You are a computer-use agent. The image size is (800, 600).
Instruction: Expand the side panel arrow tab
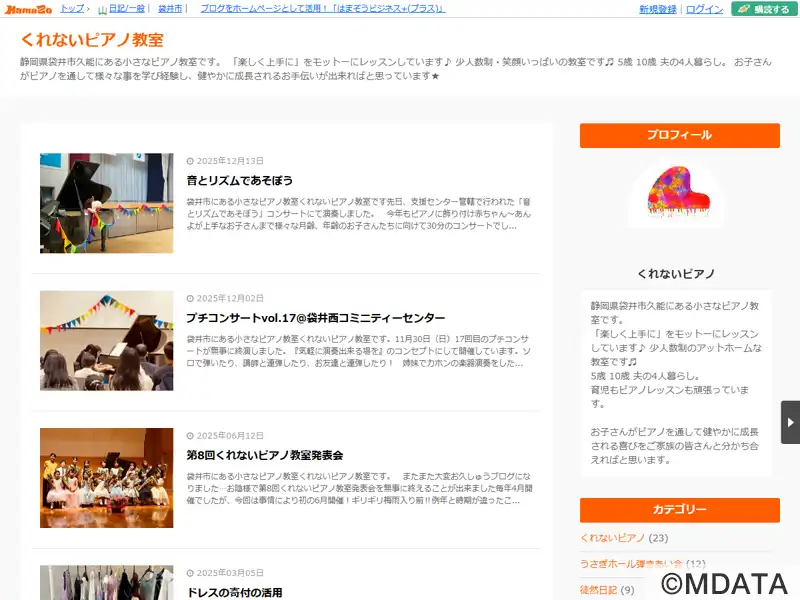pyautogui.click(x=790, y=422)
